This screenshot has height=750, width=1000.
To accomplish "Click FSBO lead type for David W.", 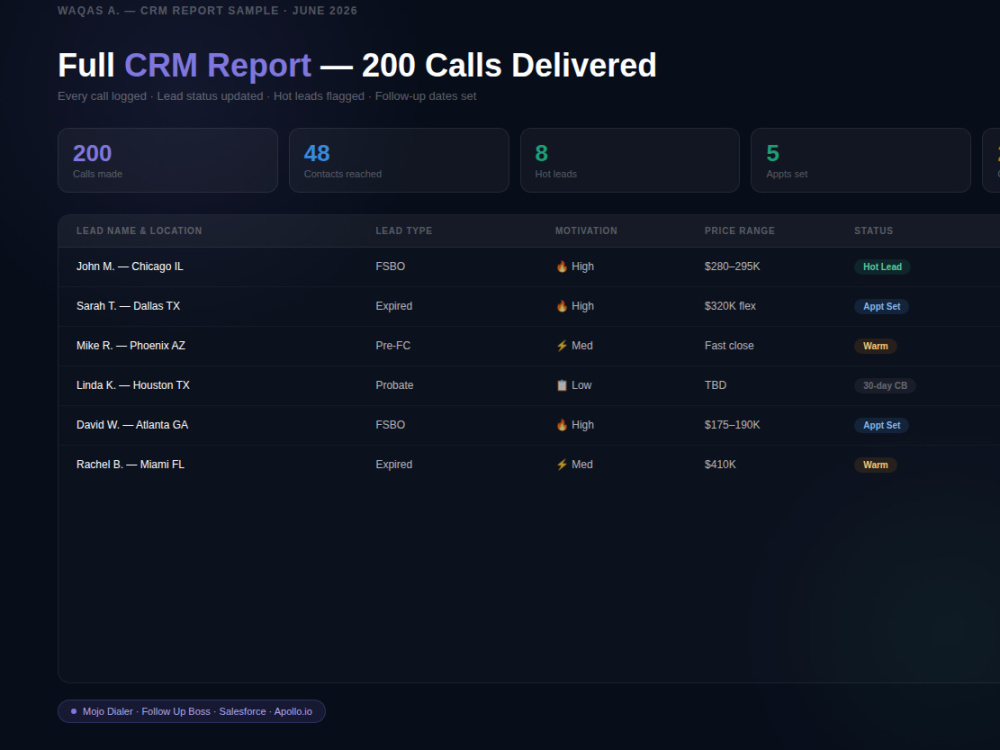I will point(390,425).
